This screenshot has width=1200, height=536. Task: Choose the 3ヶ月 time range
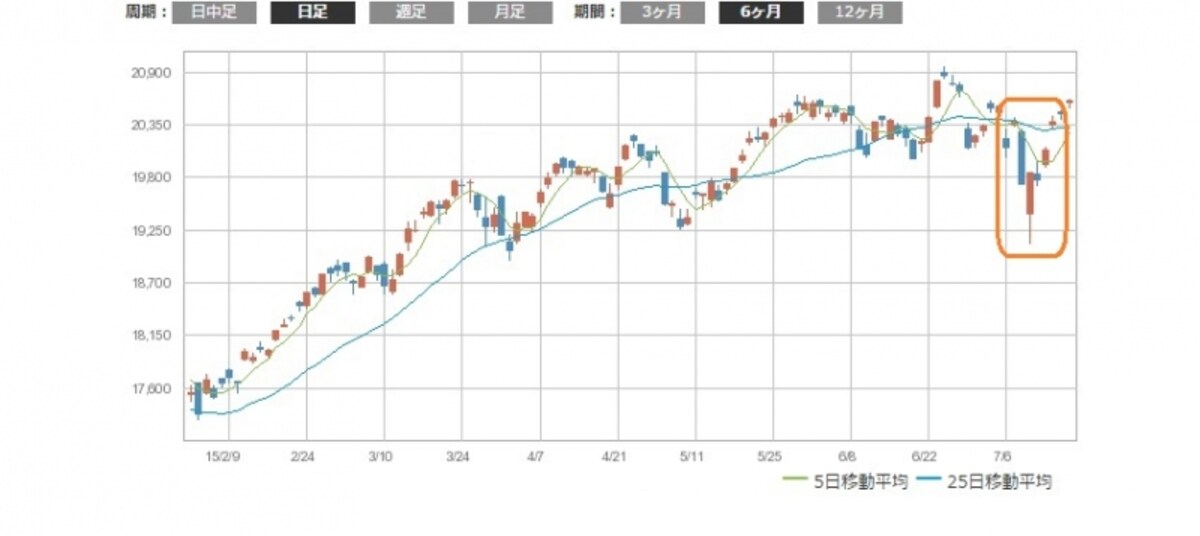(x=662, y=13)
